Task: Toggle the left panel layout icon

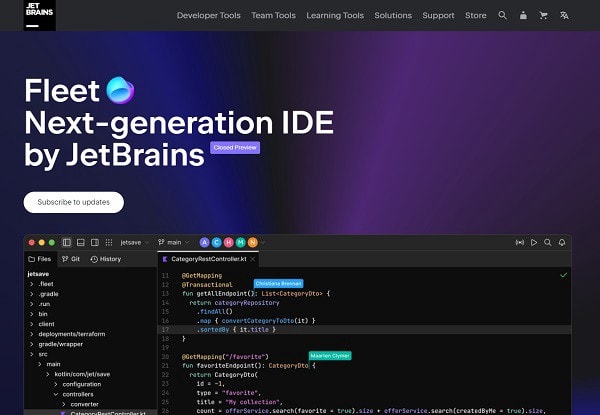Action: (x=67, y=242)
